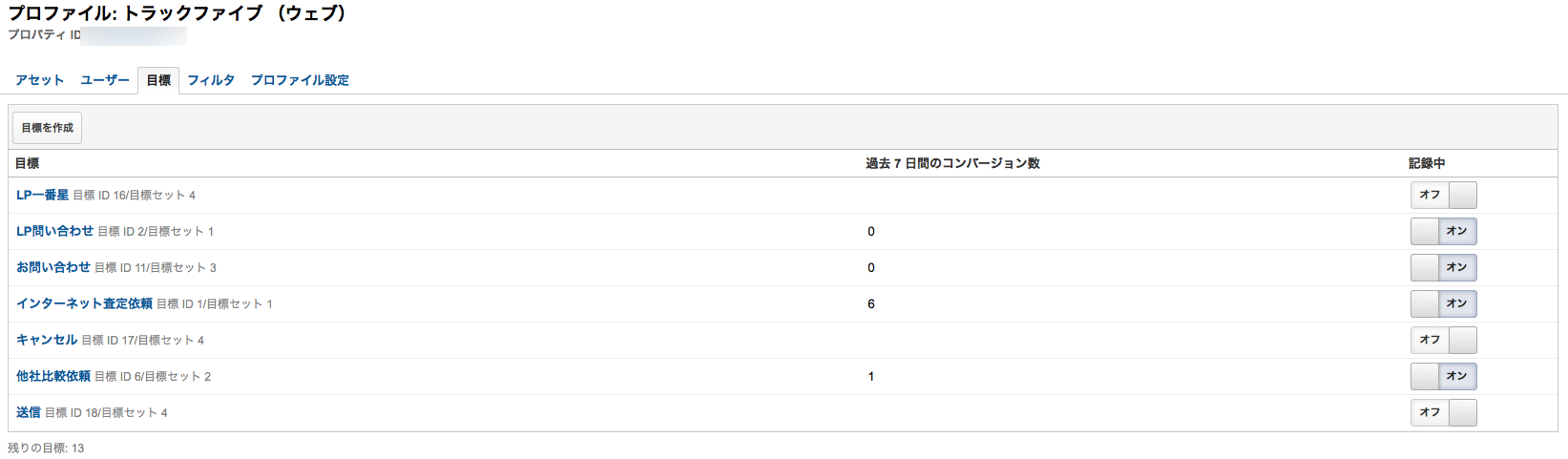Open the LP問い合わせ goal link
The image size is (1568, 459).
54,231
